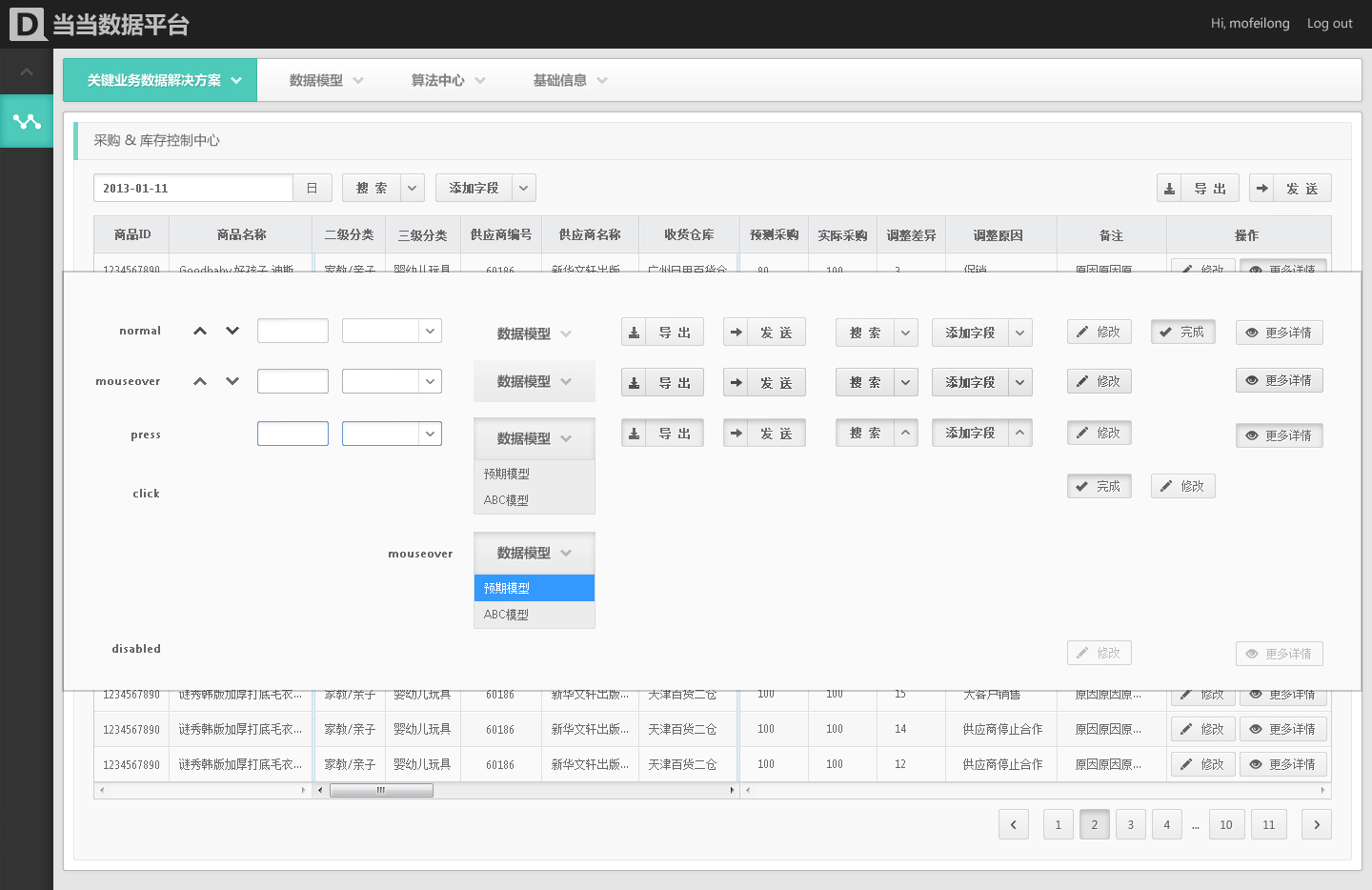Screen dimensions: 1372x890
Task: Click the previous page arrow in pagination
Action: [1014, 824]
